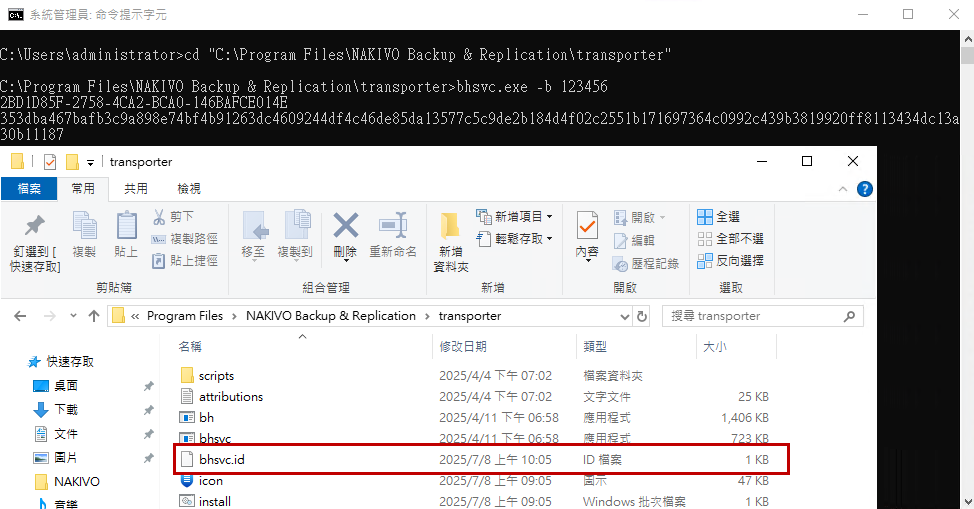The width and height of the screenshot is (974, 509).
Task: Switch to 檢視 view tab
Action: tap(189, 189)
